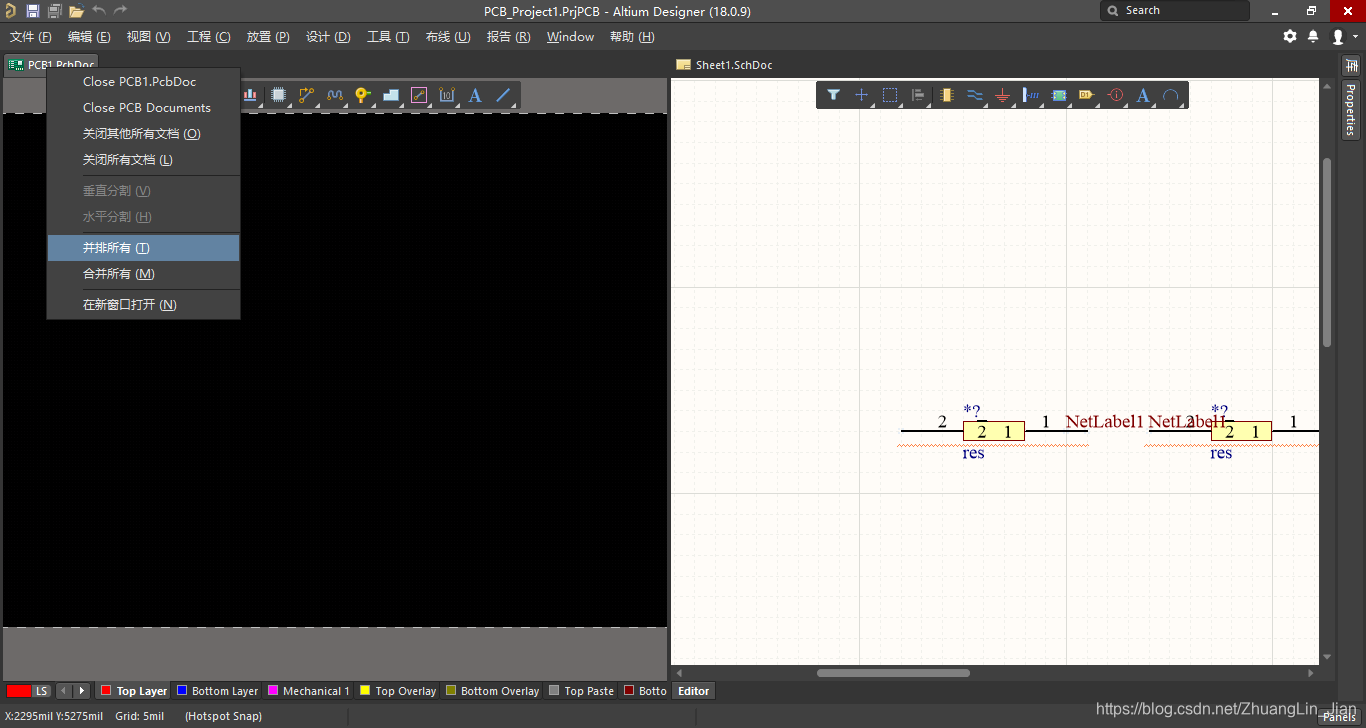Click the Save icon in title bar

(33, 11)
